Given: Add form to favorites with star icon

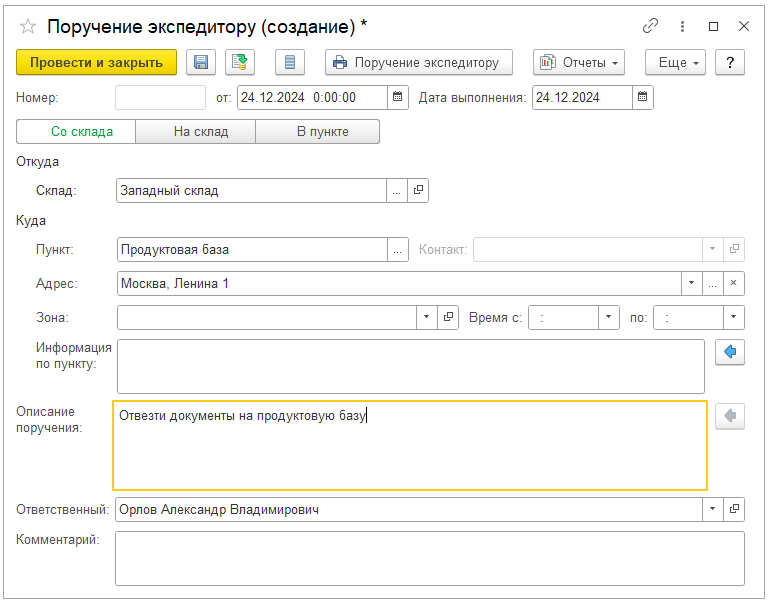Looking at the screenshot, I should pos(28,27).
